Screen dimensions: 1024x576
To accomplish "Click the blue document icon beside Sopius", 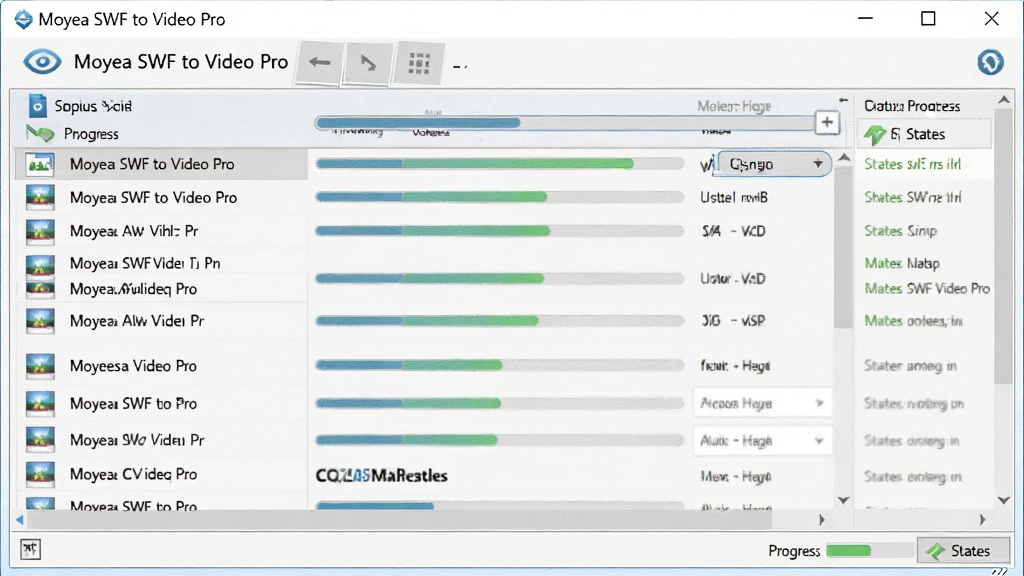I will click(x=38, y=106).
